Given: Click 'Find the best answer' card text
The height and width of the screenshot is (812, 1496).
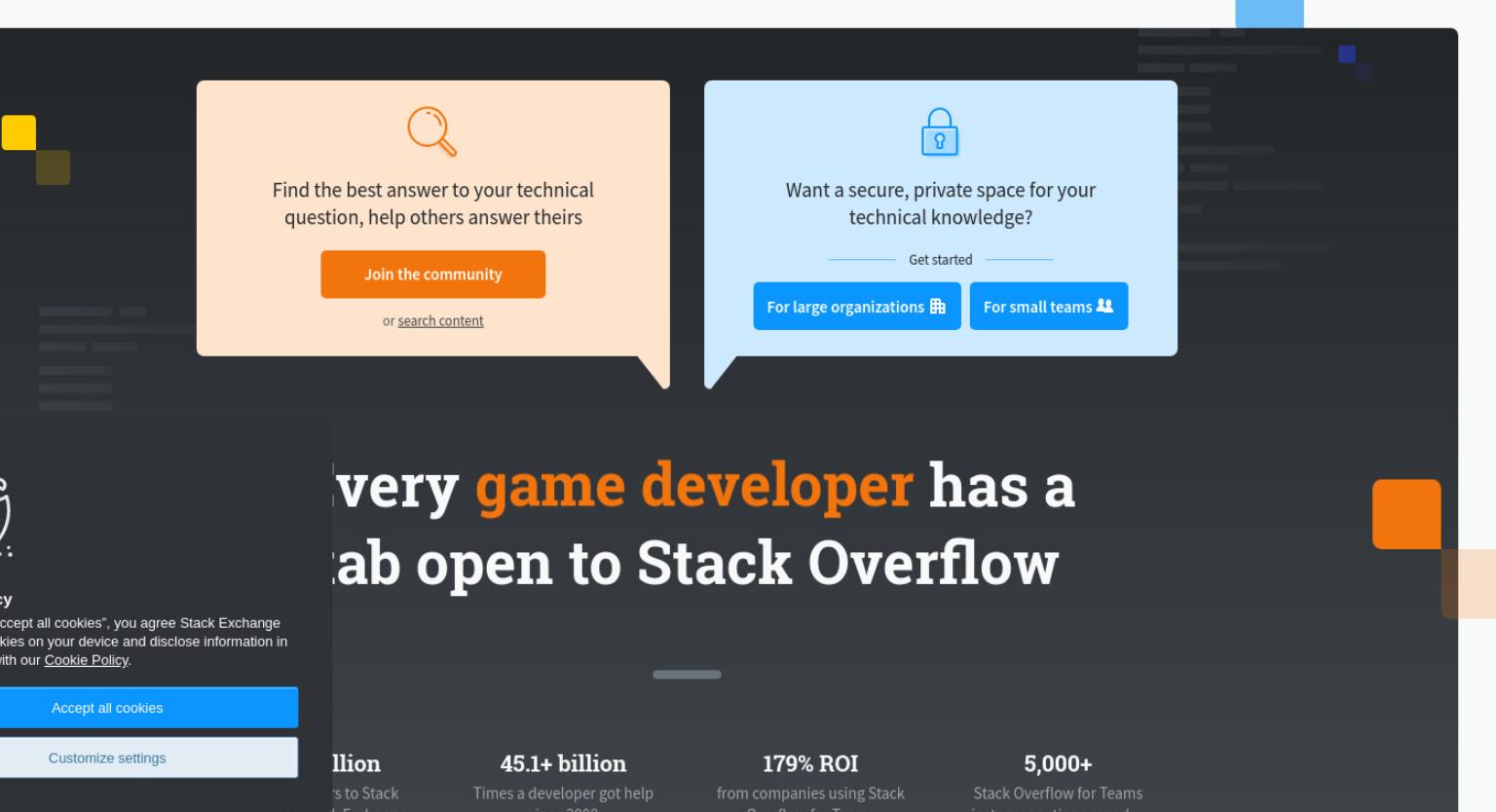Looking at the screenshot, I should (433, 203).
